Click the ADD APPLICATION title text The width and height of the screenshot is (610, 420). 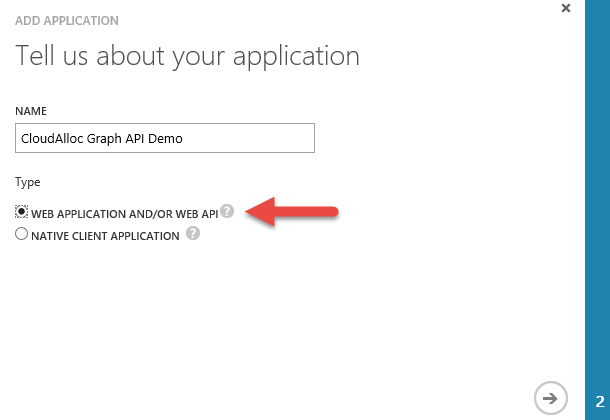pos(66,20)
